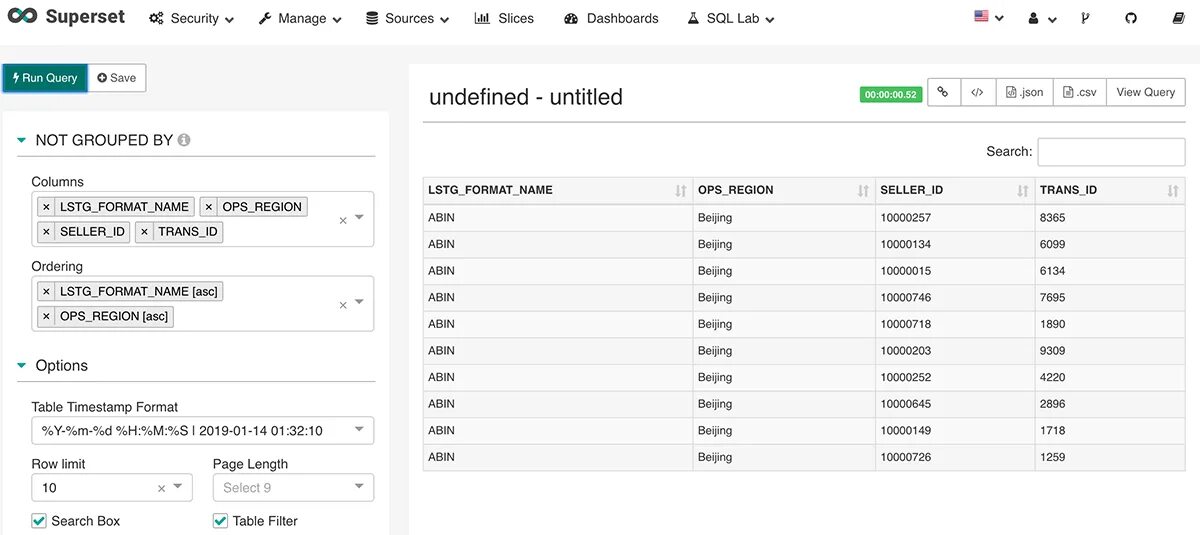
Task: Expand the Table Timestamp Format dropdown
Action: (202, 430)
